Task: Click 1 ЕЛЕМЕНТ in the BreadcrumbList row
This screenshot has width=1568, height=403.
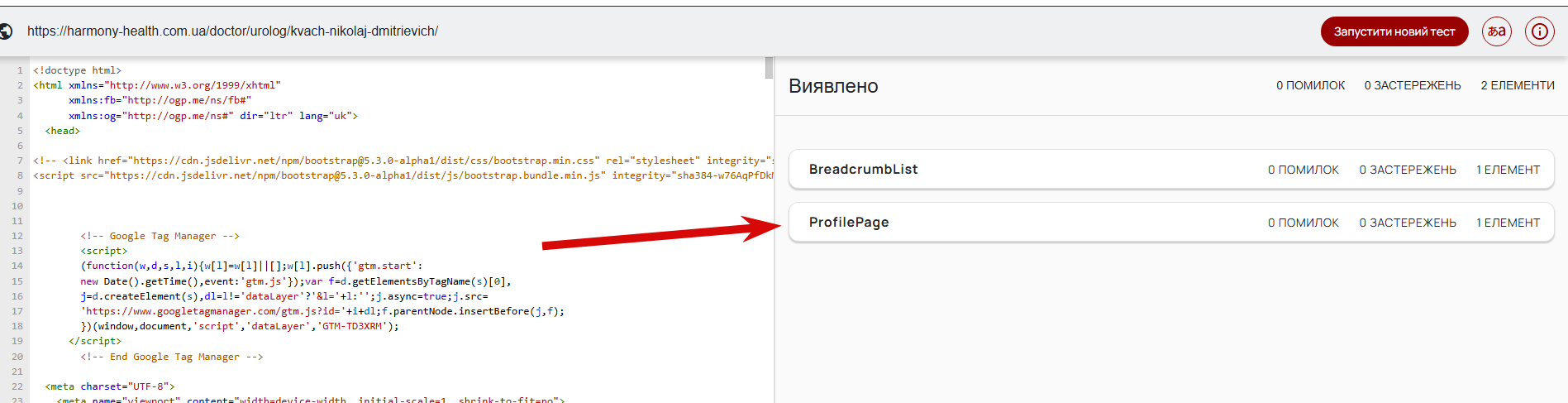Action: point(1508,170)
